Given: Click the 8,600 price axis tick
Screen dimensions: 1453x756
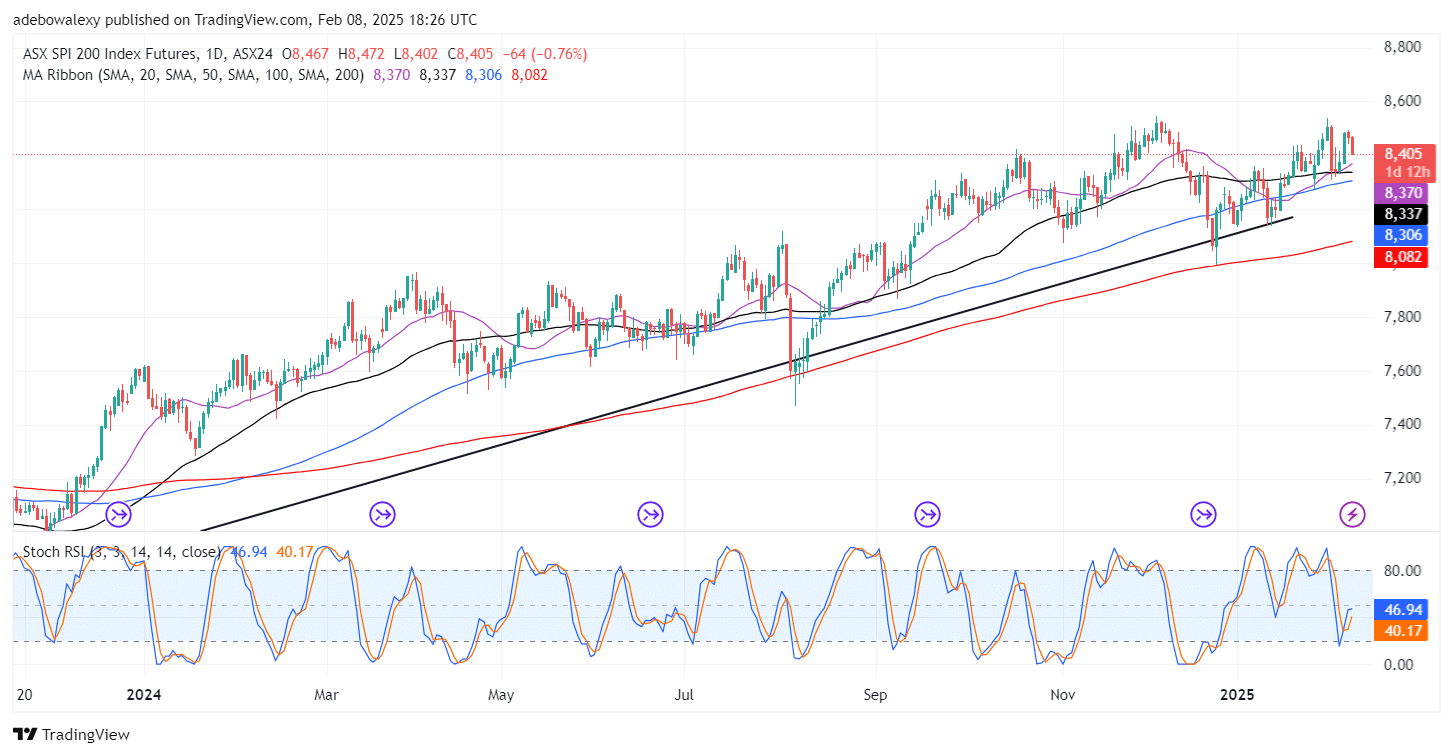Looking at the screenshot, I should coord(1404,101).
